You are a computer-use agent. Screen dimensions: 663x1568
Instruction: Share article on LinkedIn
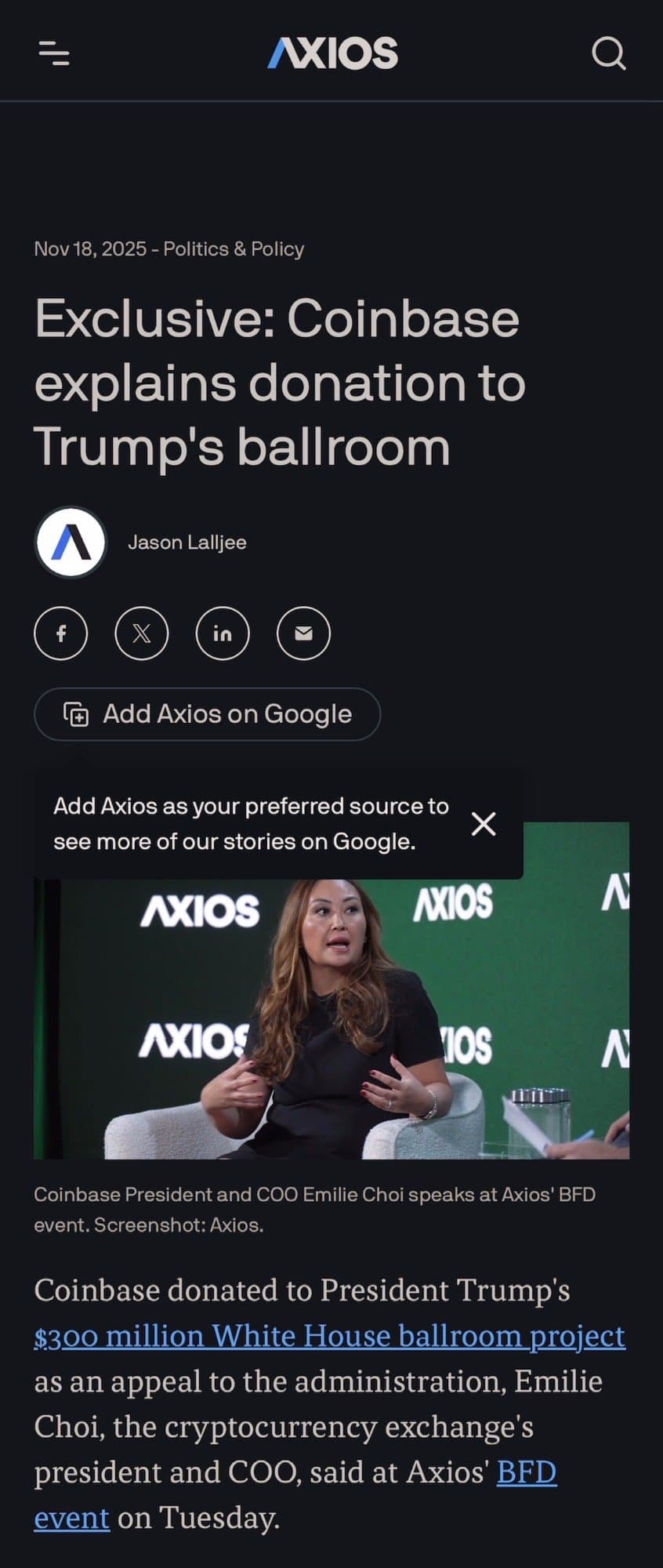(x=223, y=633)
